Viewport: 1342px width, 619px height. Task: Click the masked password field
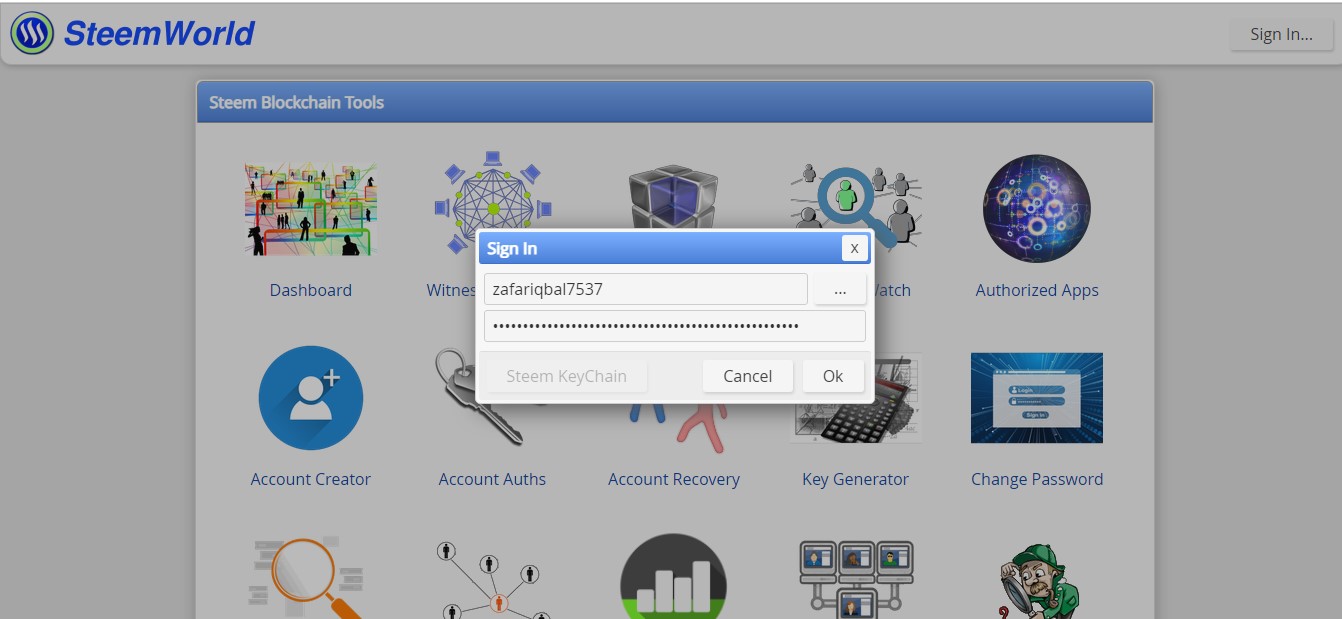(674, 326)
